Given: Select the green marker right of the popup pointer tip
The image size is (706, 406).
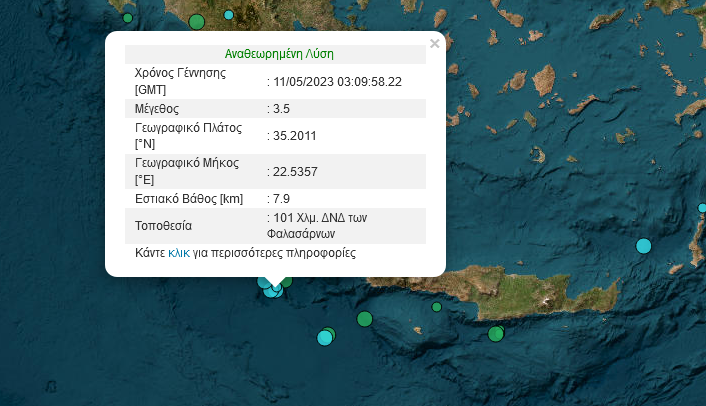Looking at the screenshot, I should (287, 282).
